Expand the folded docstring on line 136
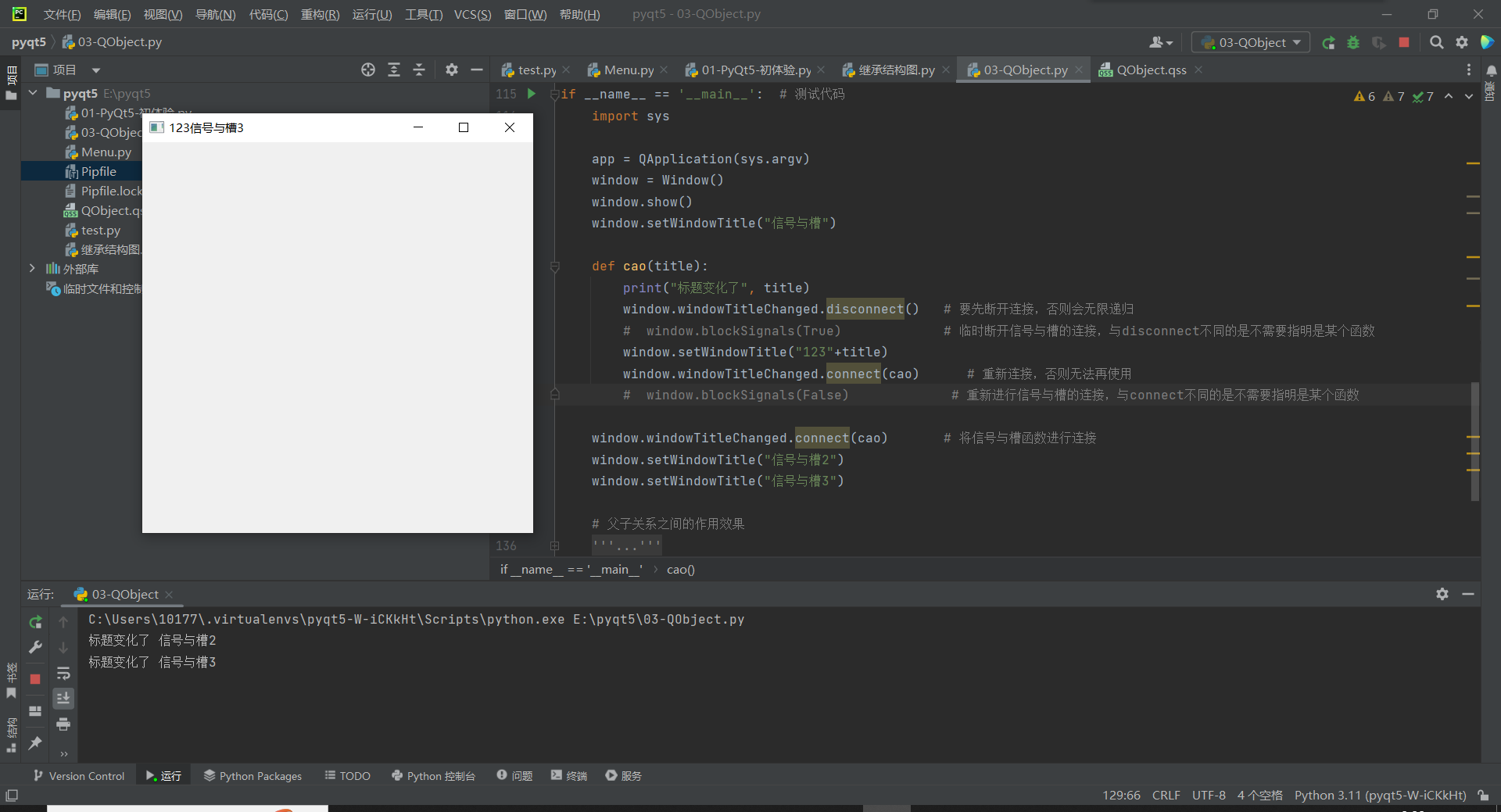1501x812 pixels. [x=555, y=546]
